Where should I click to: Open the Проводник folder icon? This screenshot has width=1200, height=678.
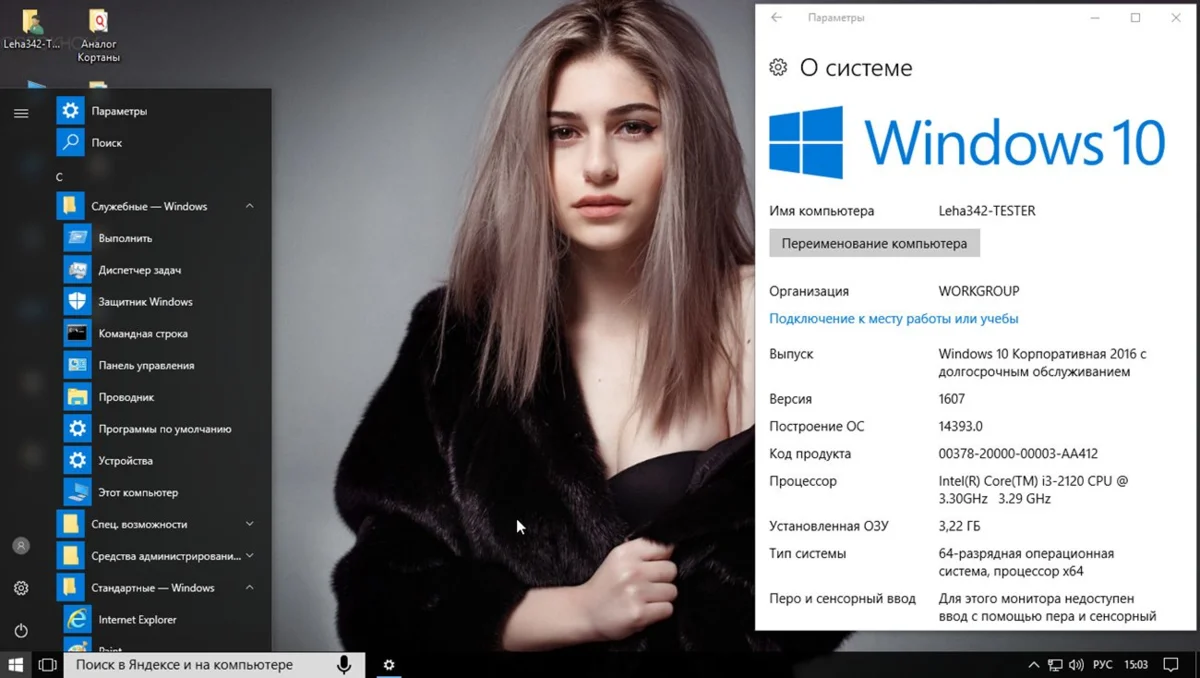point(78,397)
